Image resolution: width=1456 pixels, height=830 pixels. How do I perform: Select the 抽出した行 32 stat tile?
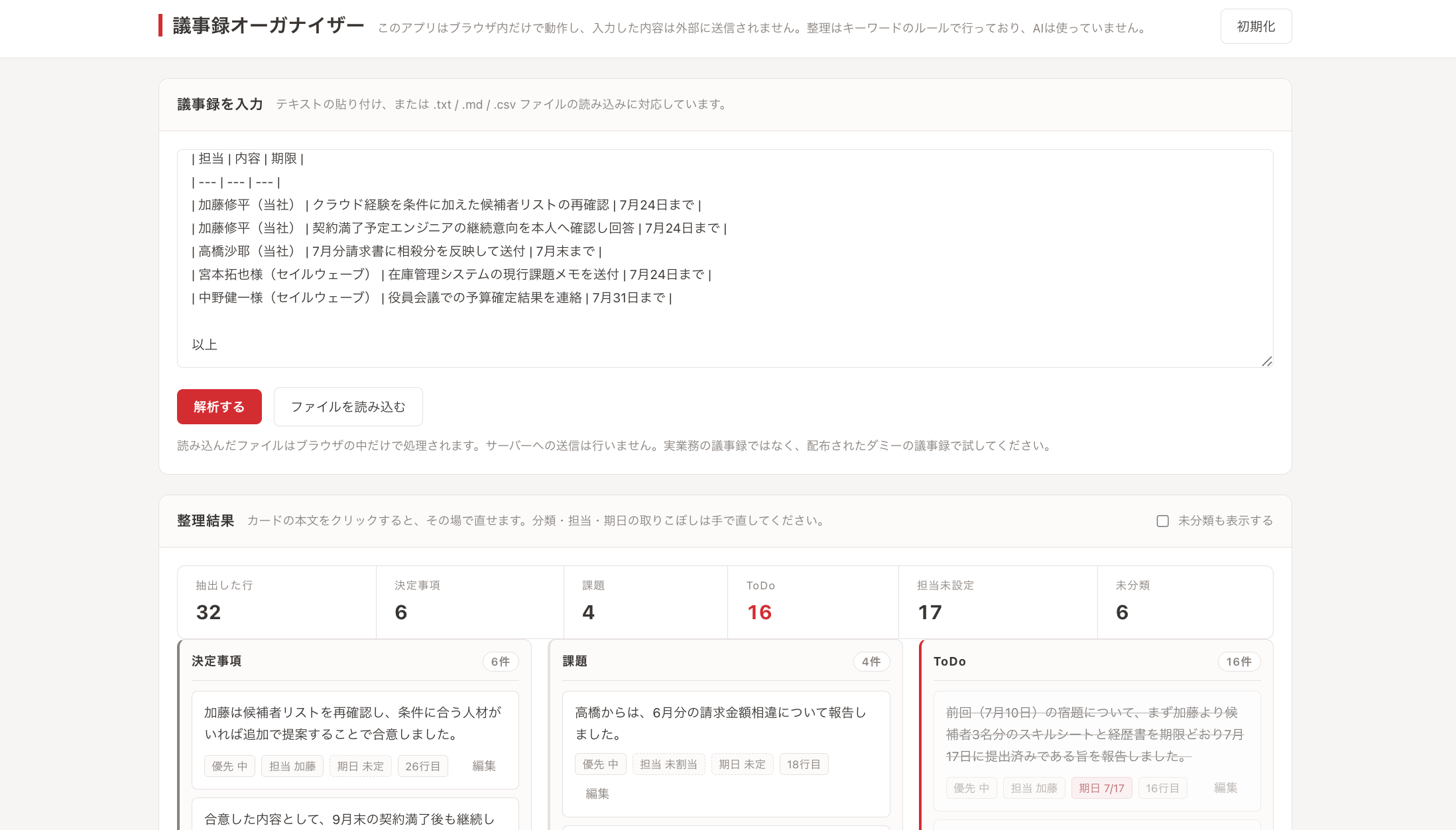(276, 602)
